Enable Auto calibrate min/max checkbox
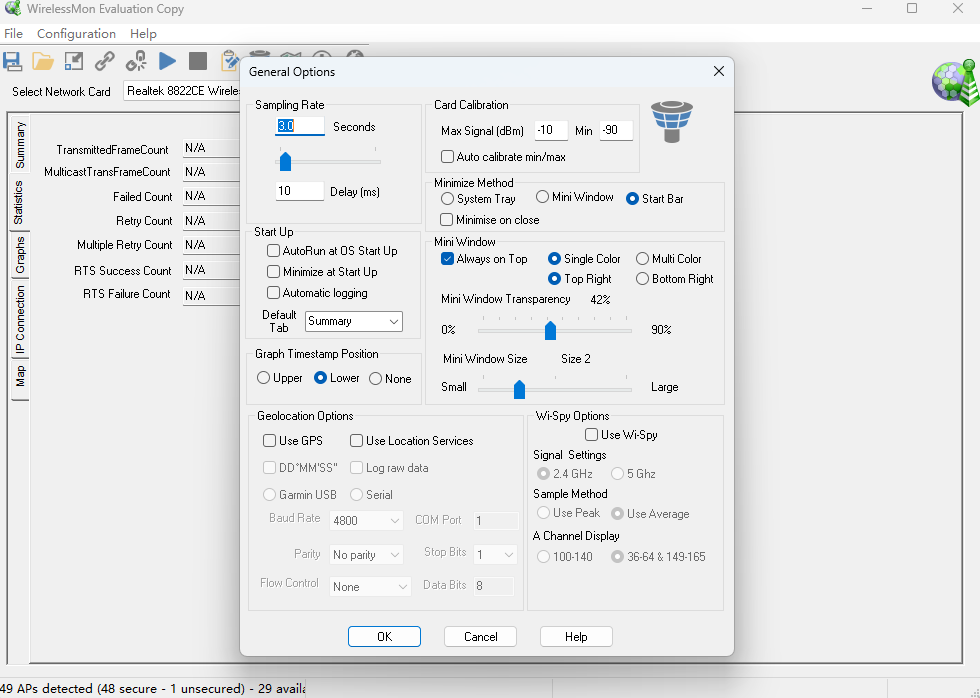Image resolution: width=980 pixels, height=698 pixels. (448, 157)
